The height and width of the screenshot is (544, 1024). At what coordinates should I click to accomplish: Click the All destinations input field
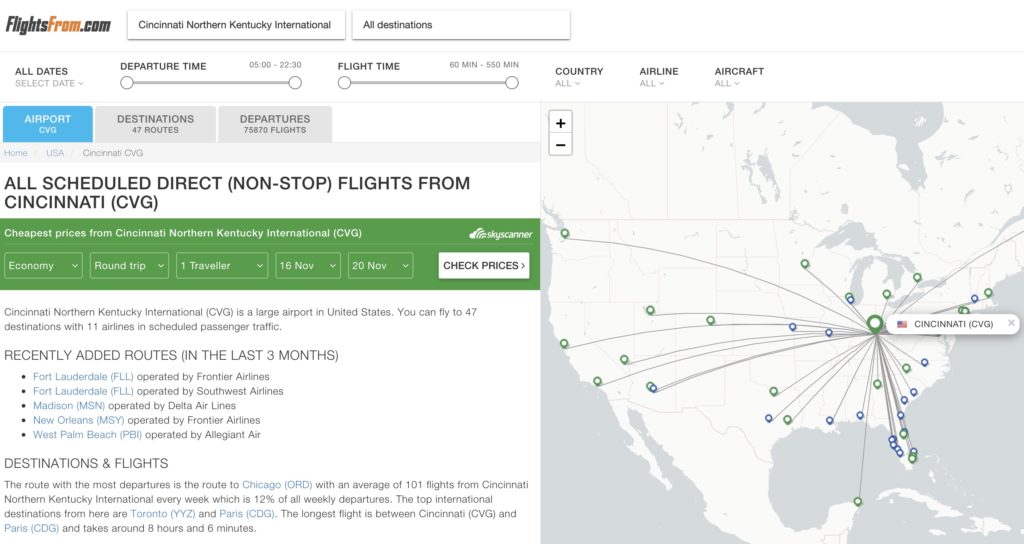point(461,25)
